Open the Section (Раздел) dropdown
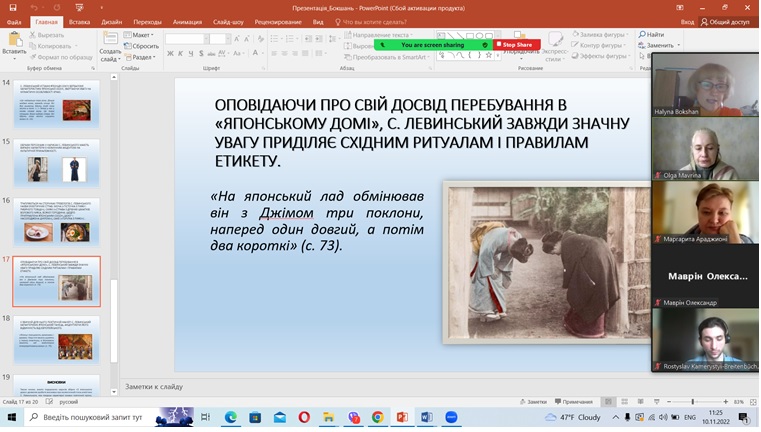The image size is (761, 432). (x=140, y=57)
